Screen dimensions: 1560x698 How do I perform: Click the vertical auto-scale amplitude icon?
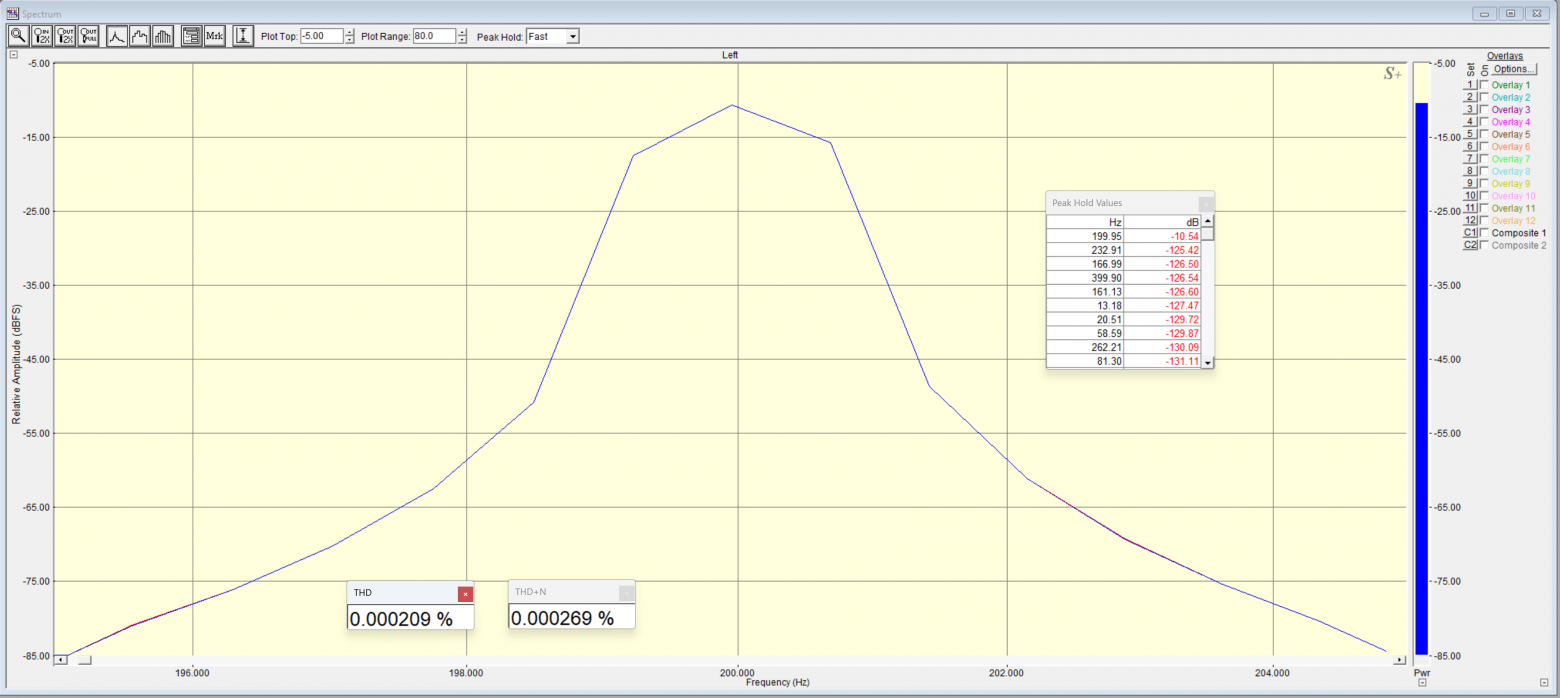point(244,36)
